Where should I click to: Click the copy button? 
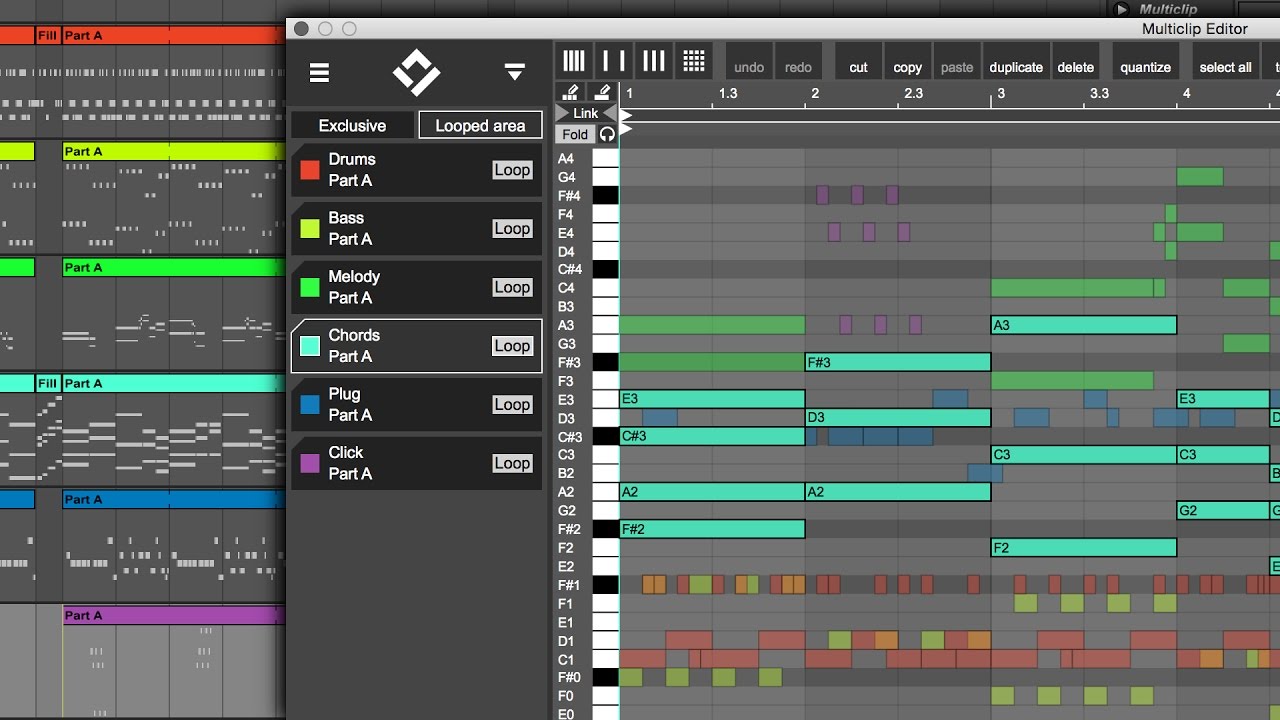[907, 62]
